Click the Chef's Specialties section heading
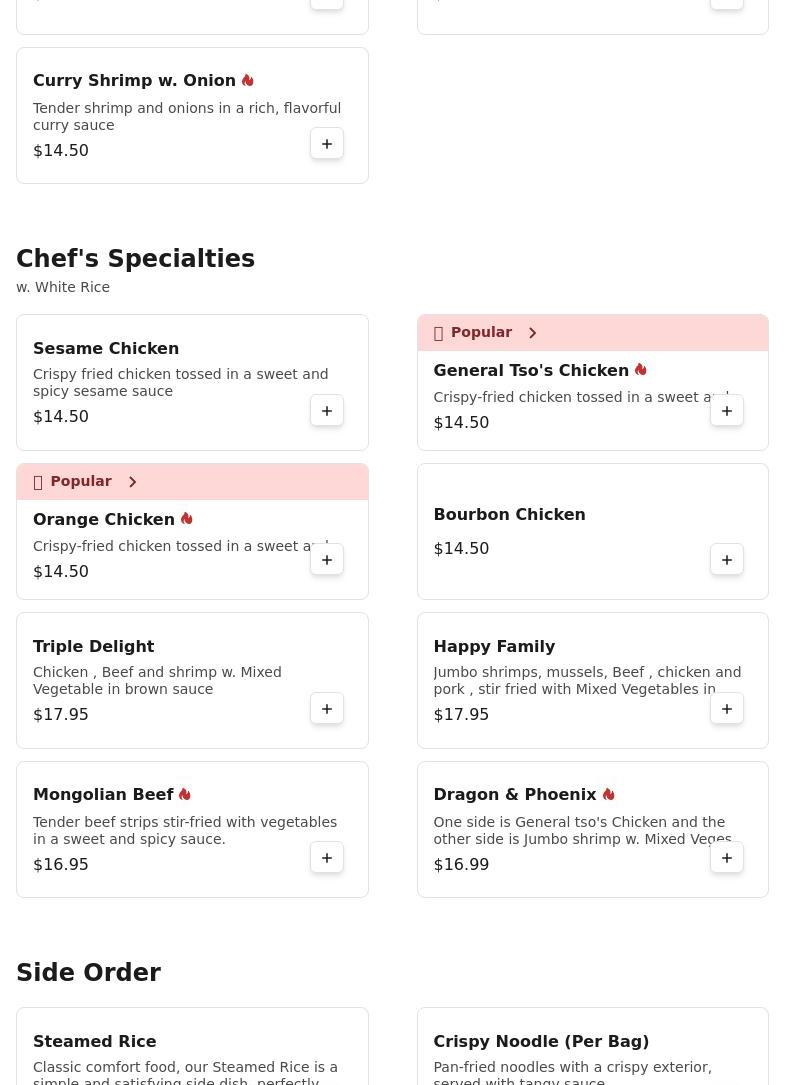Image resolution: width=785 pixels, height=1085 pixels. coord(135,259)
